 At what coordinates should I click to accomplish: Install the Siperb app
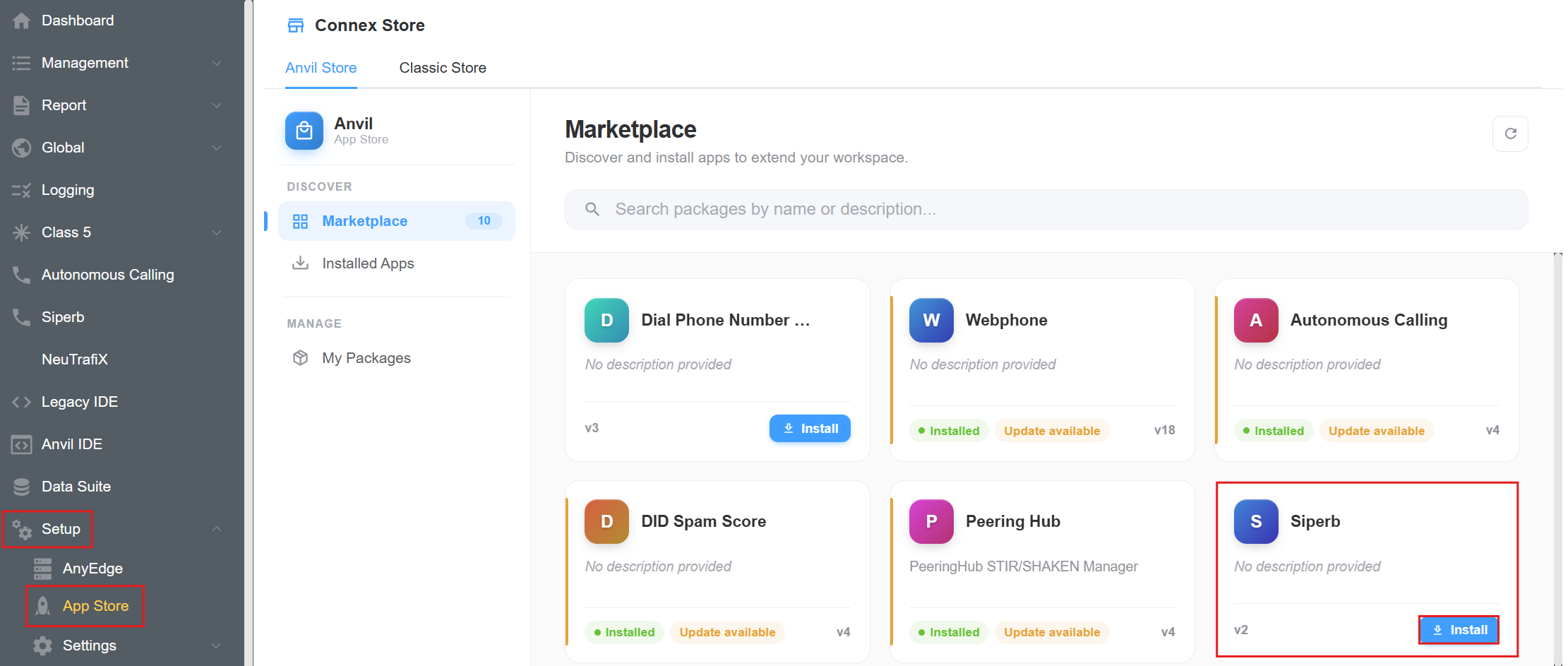[x=1459, y=630]
